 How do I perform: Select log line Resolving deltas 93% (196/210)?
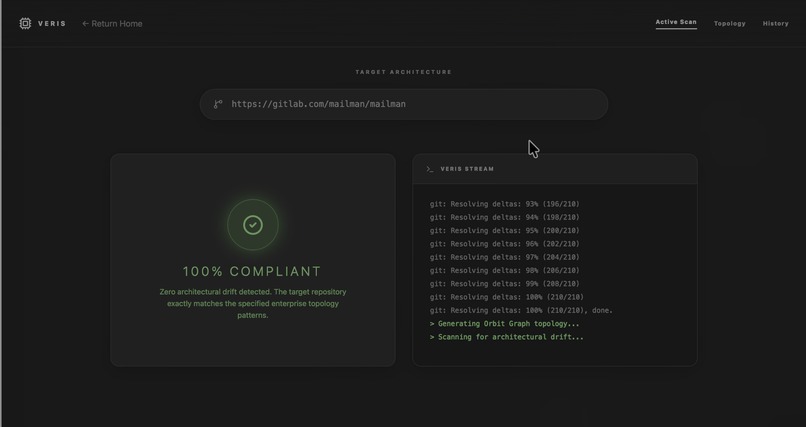505,204
